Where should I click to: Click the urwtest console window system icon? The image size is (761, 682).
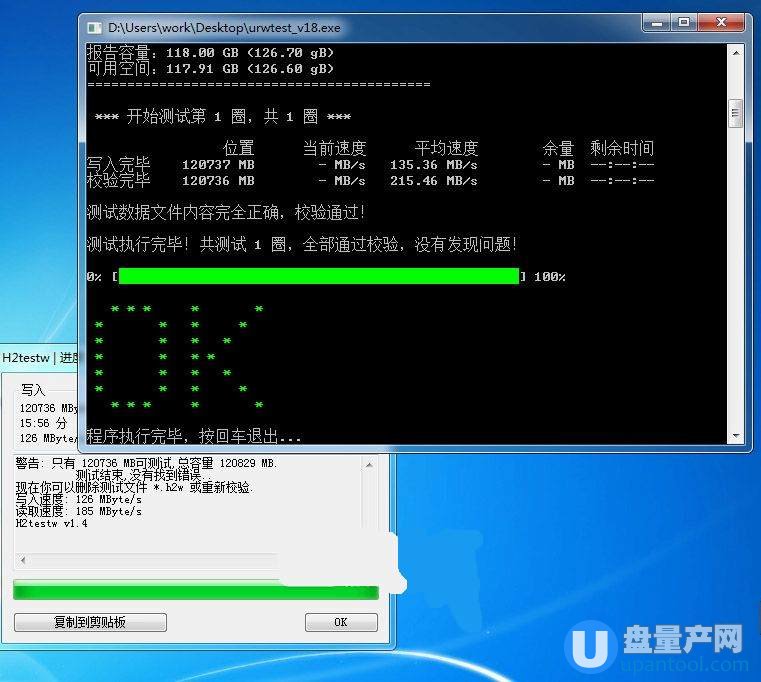click(94, 28)
